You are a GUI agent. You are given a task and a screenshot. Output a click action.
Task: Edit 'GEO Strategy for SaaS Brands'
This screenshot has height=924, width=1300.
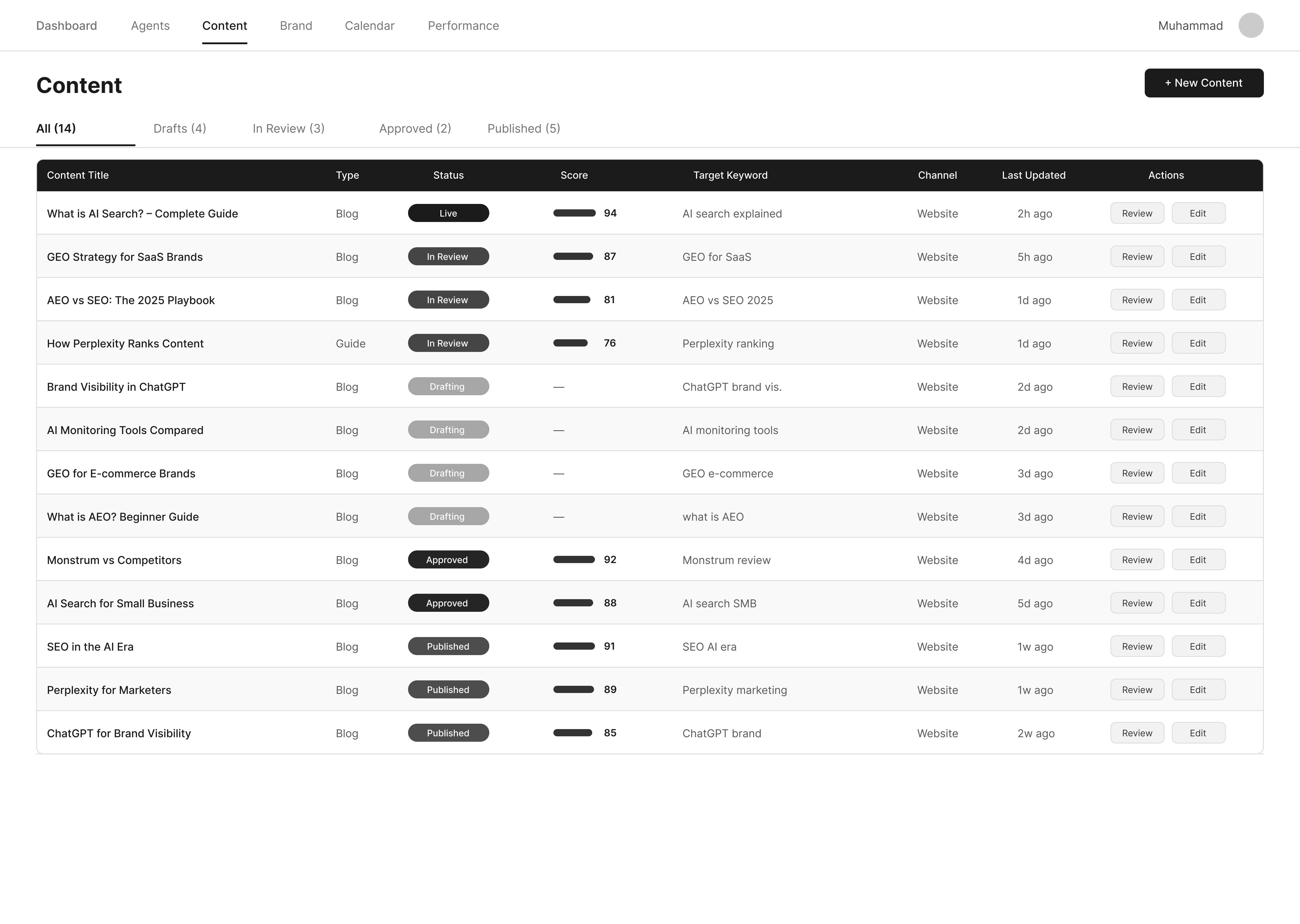click(1198, 256)
